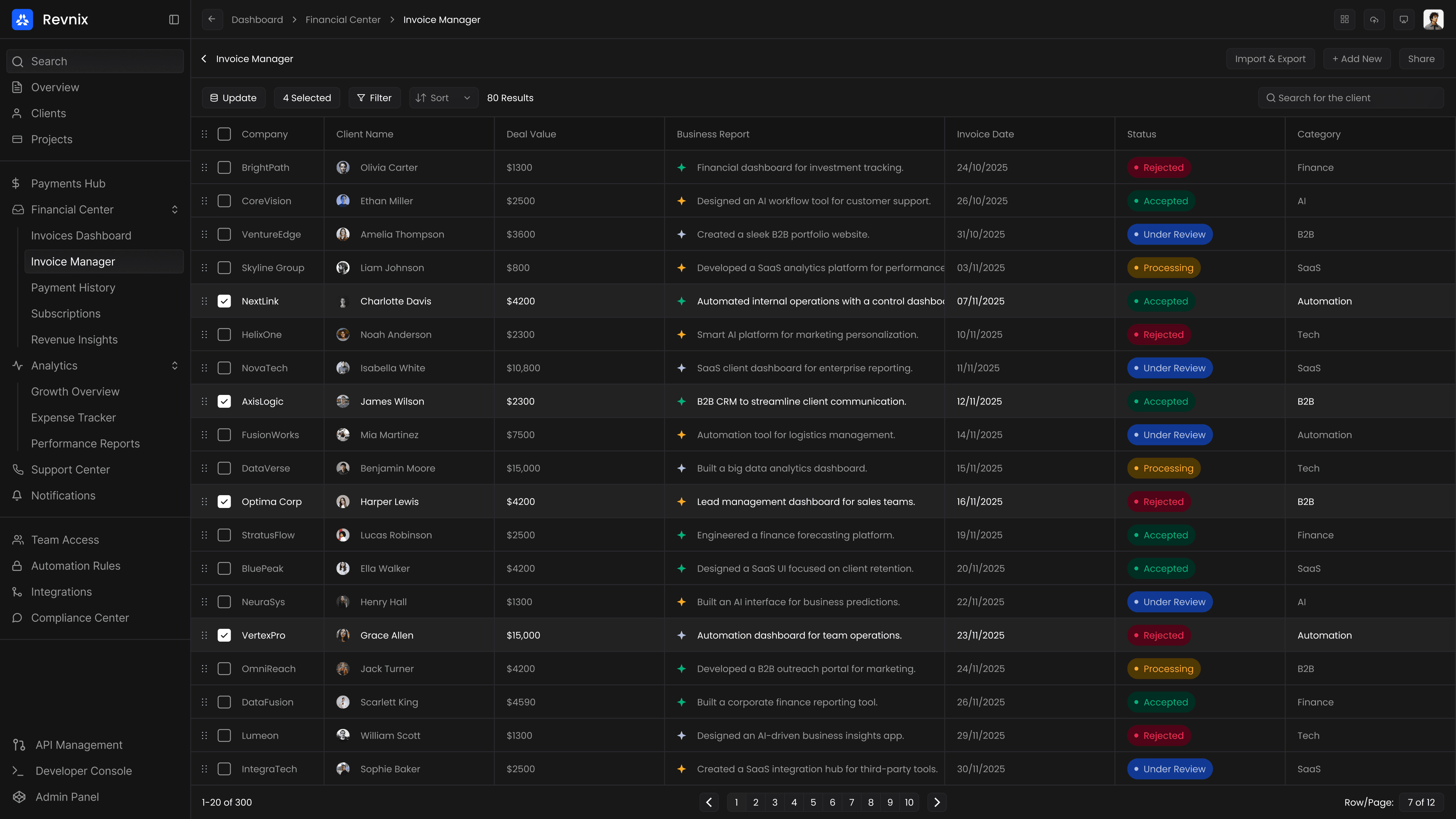Click the cloud upload icon
1456x819 pixels.
[1374, 20]
